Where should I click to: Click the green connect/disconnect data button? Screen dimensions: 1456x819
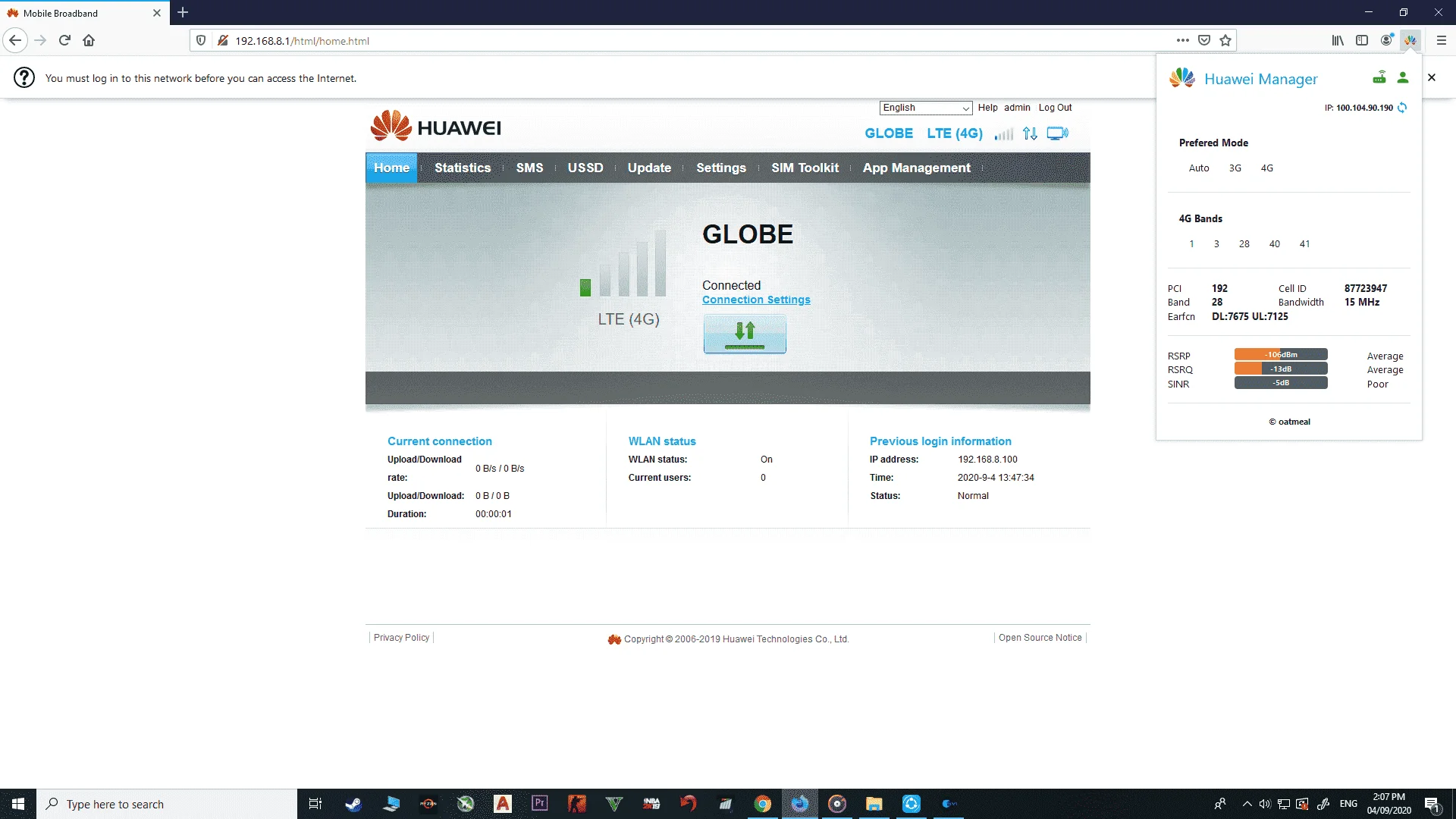745,334
